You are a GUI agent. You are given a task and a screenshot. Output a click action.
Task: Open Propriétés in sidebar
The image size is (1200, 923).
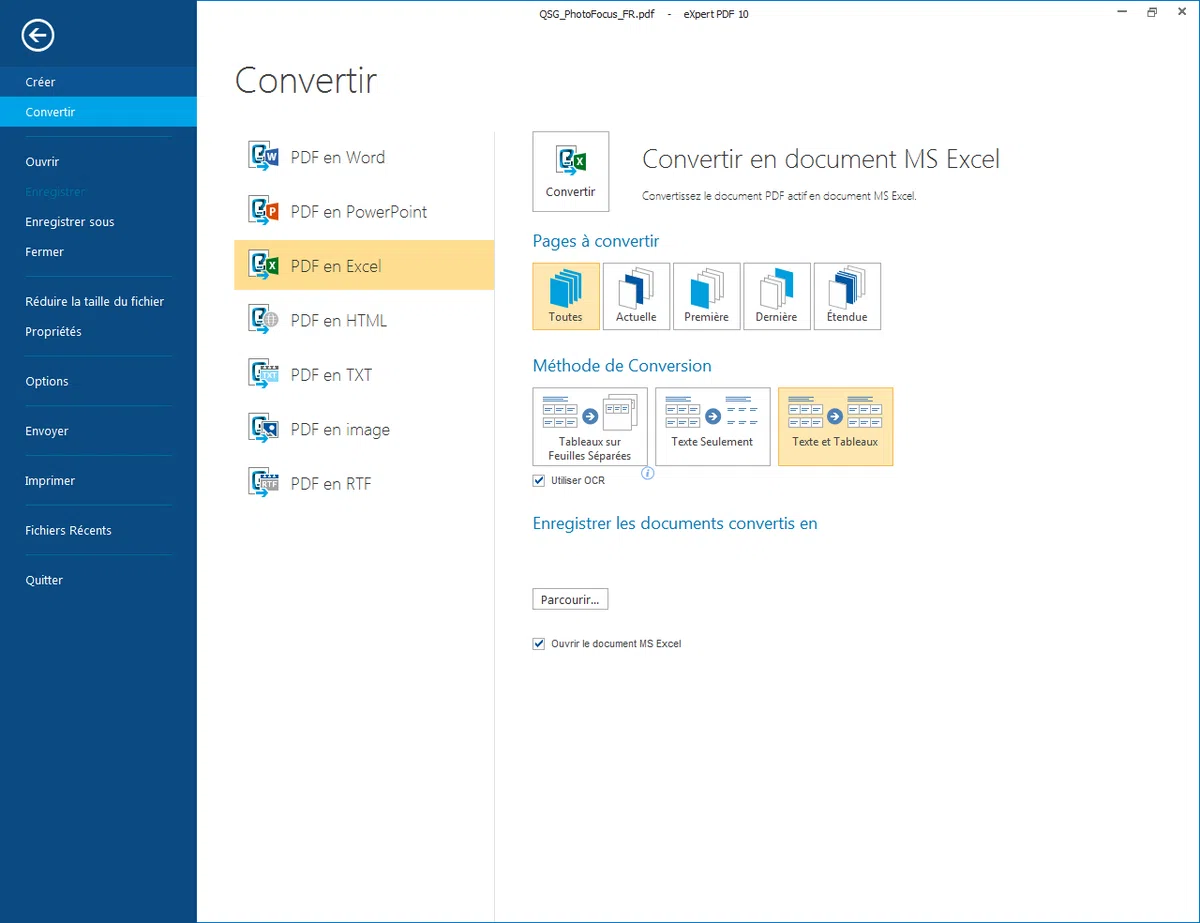coord(98,331)
